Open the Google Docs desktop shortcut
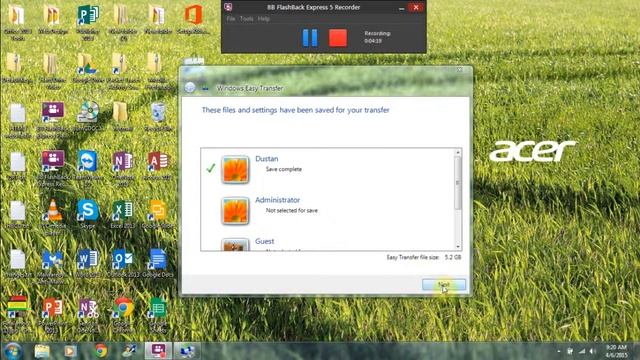 (x=158, y=263)
